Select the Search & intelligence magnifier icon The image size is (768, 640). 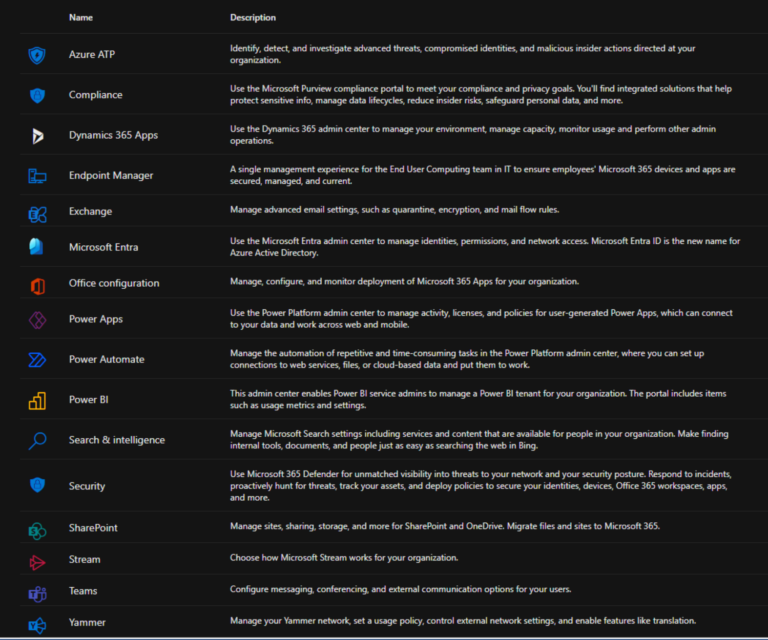coord(37,441)
